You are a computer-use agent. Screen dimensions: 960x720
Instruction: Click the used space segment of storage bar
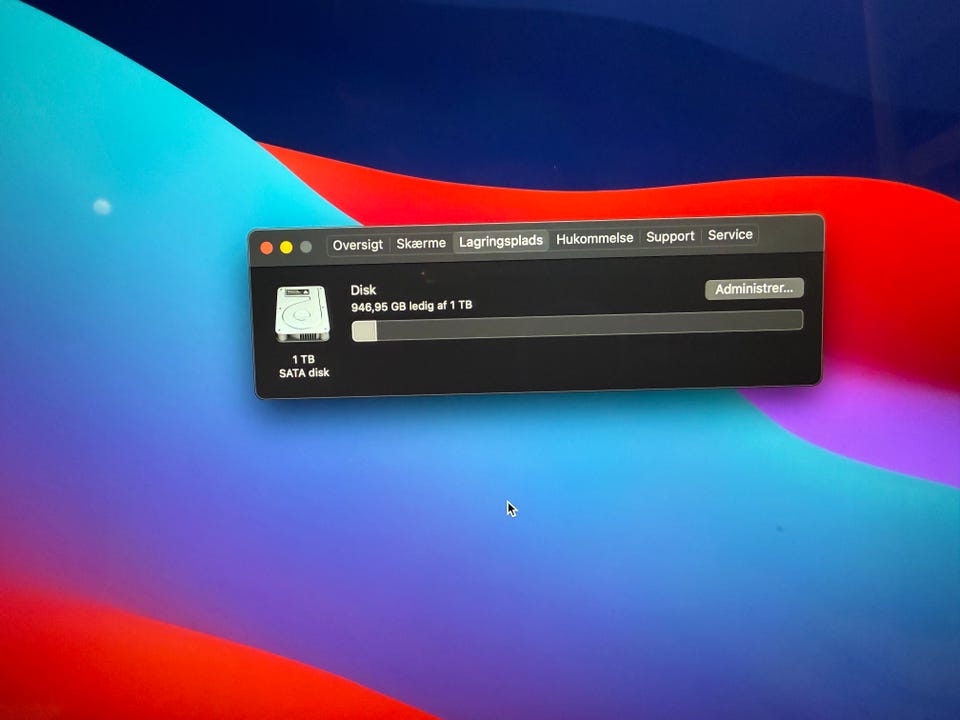pyautogui.click(x=364, y=331)
